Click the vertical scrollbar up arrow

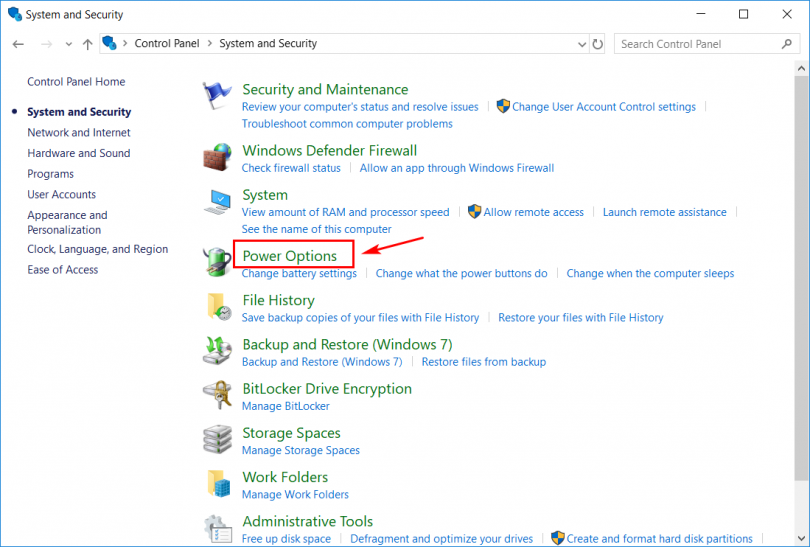[x=801, y=68]
